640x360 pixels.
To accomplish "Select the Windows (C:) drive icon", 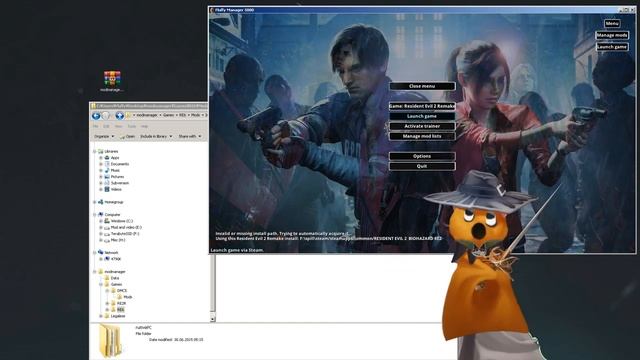I will pyautogui.click(x=107, y=221).
